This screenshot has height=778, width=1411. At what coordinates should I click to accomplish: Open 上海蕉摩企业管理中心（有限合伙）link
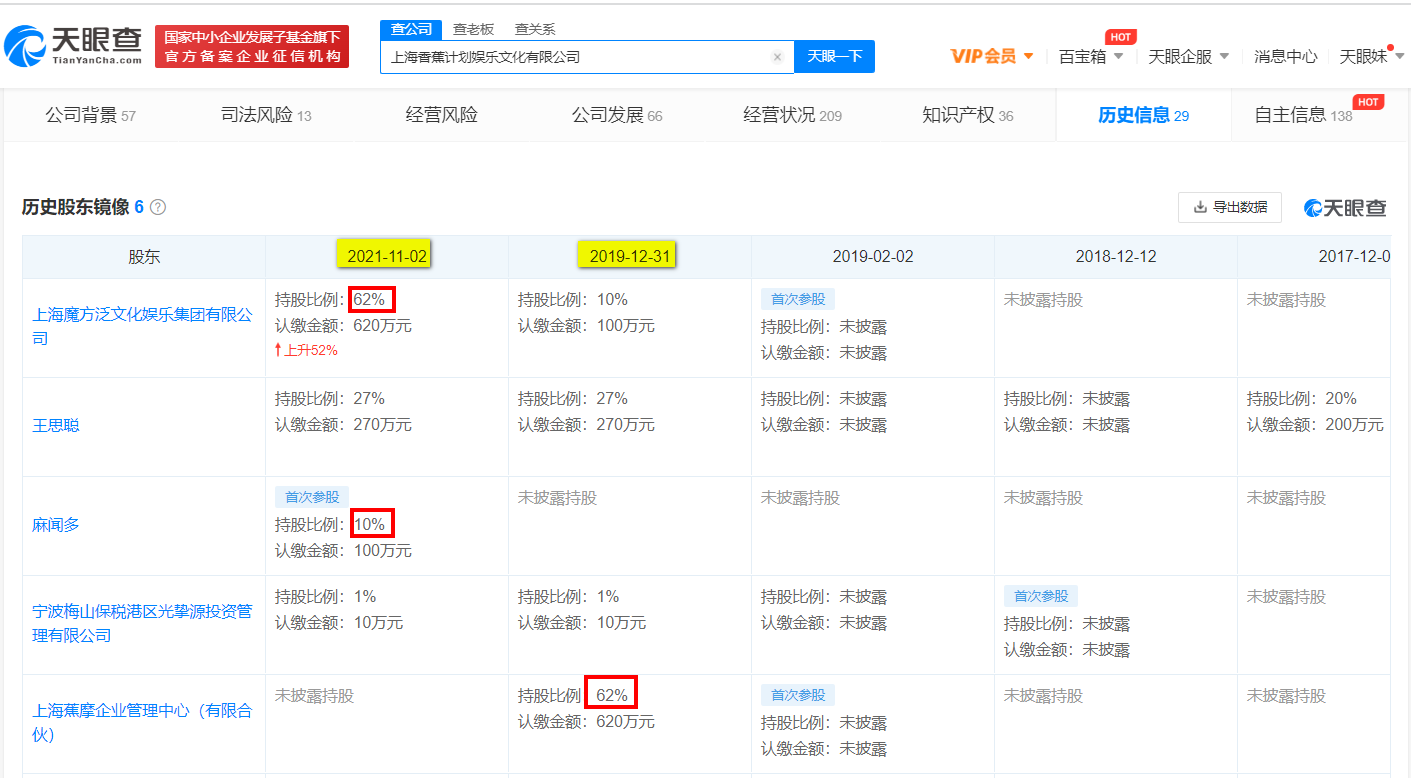[143, 722]
